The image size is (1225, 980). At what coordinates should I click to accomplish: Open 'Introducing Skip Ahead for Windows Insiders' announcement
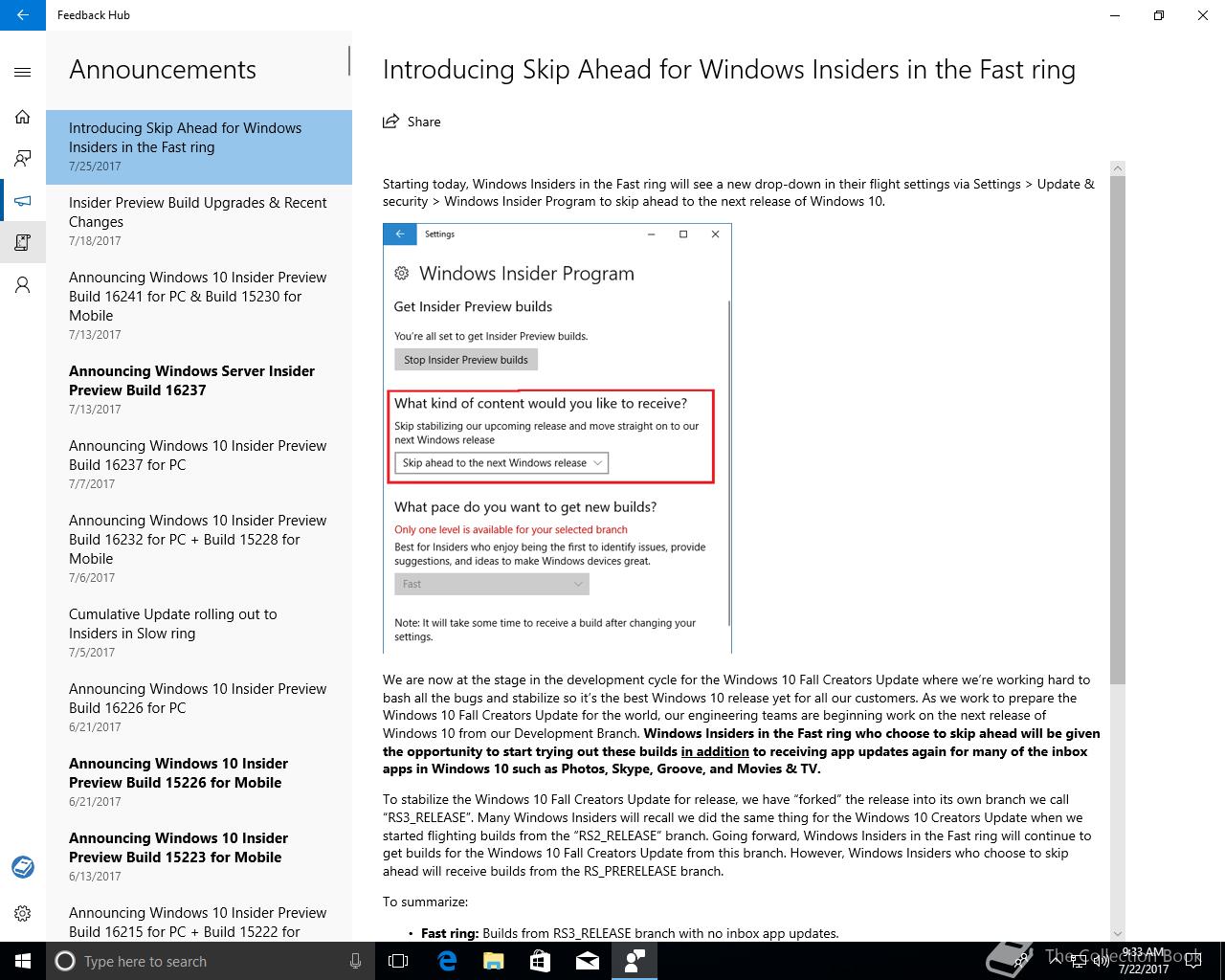tap(199, 146)
